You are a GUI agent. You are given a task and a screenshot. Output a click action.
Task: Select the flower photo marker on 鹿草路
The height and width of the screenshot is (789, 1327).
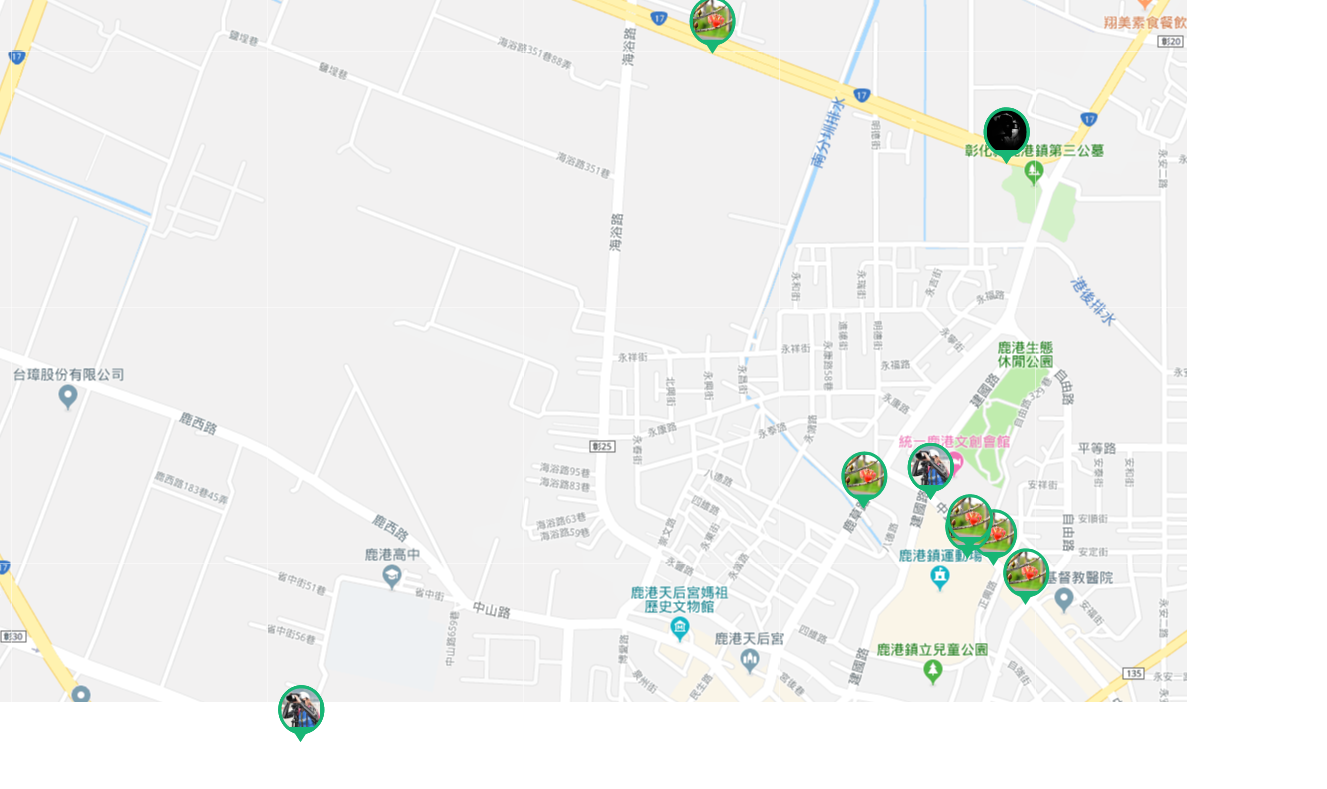tap(864, 475)
